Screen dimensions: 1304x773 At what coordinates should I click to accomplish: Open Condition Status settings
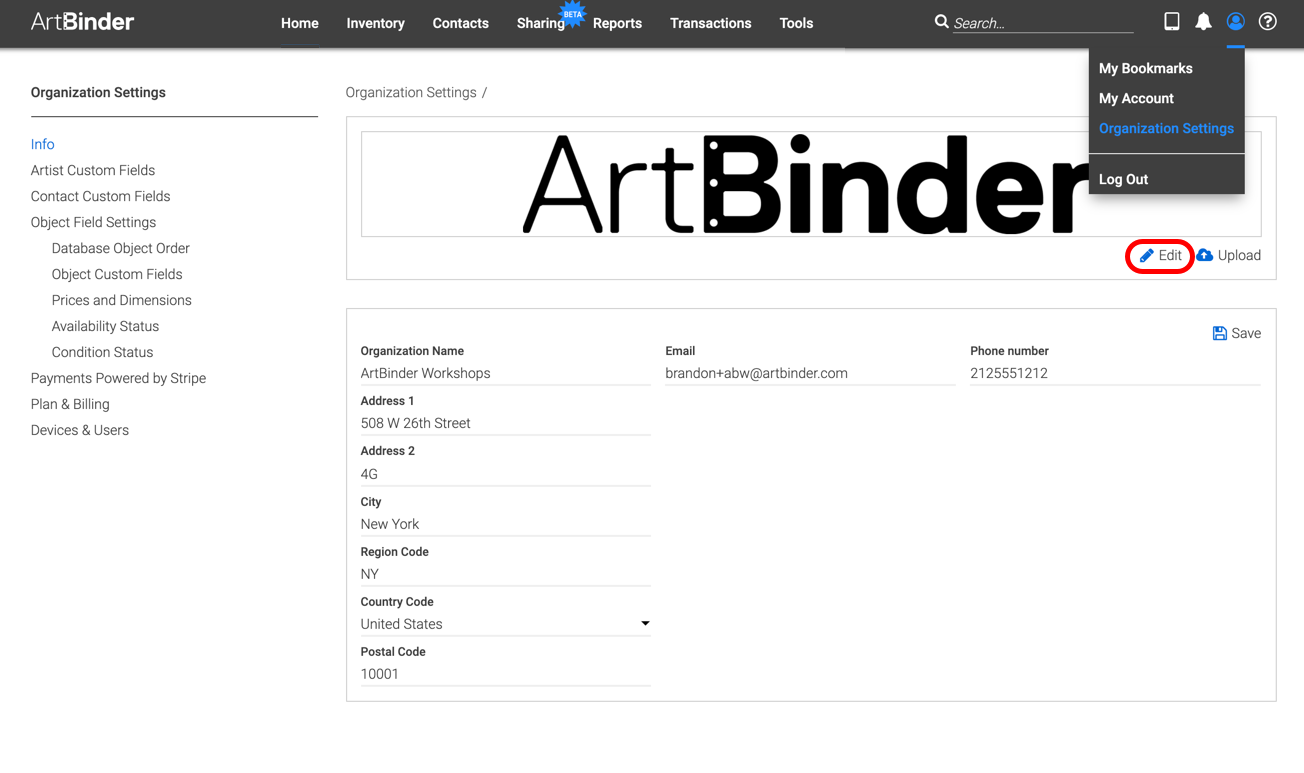point(102,352)
